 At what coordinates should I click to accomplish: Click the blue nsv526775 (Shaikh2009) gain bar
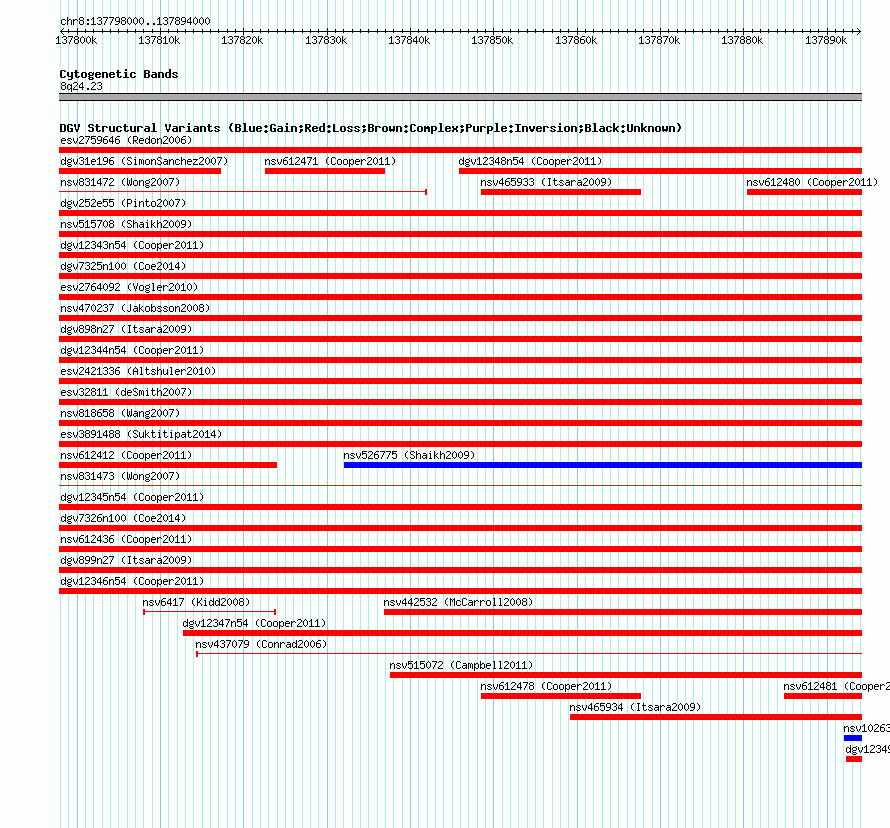tap(603, 465)
